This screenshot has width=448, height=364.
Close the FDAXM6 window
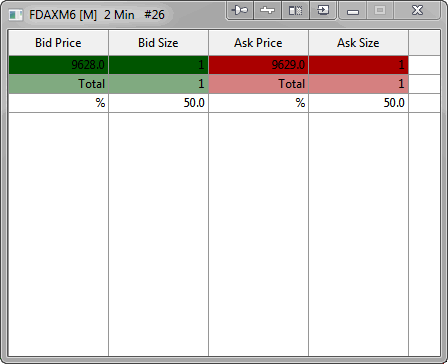coord(417,10)
